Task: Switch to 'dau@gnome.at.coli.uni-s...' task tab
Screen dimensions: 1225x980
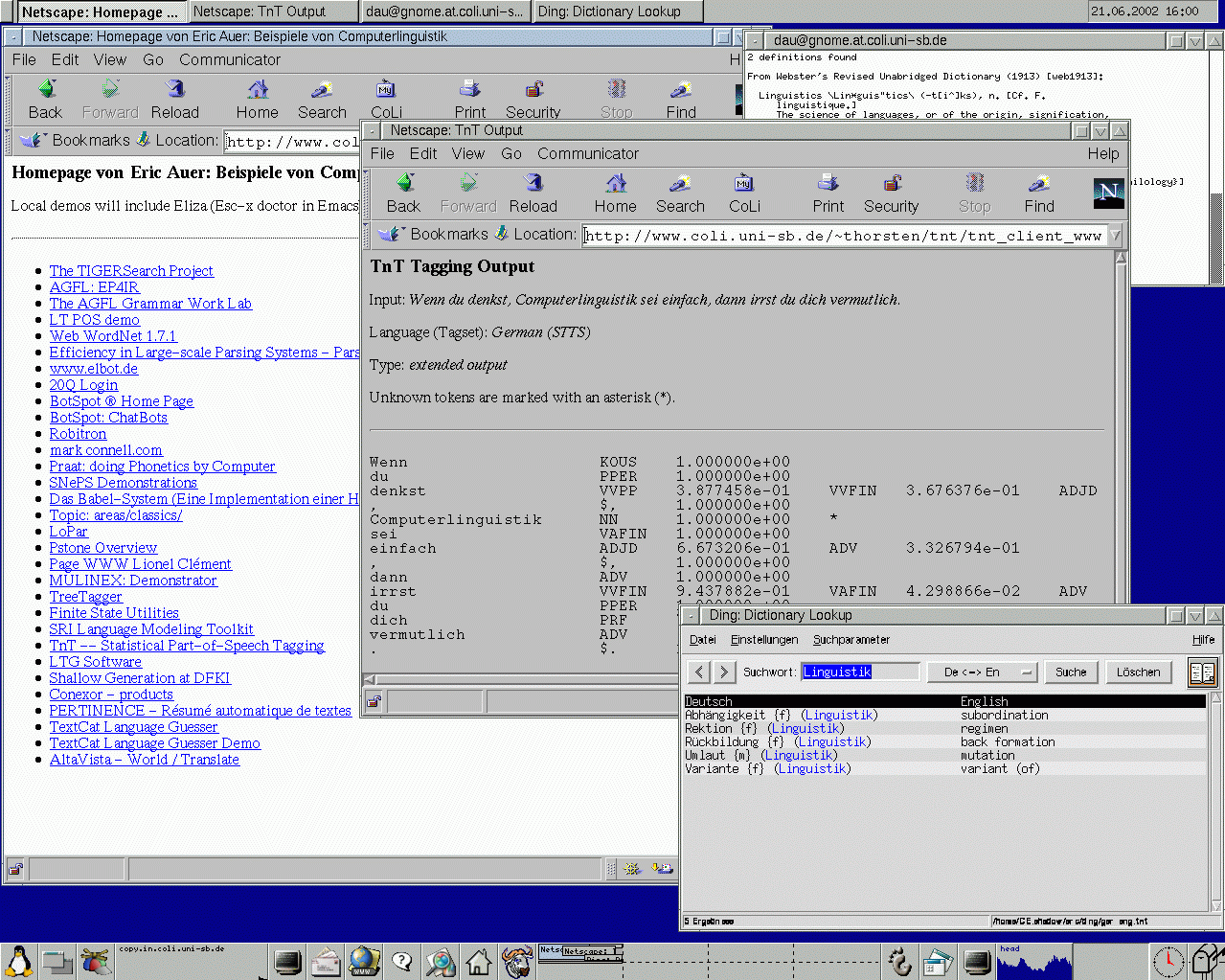Action: [x=445, y=11]
